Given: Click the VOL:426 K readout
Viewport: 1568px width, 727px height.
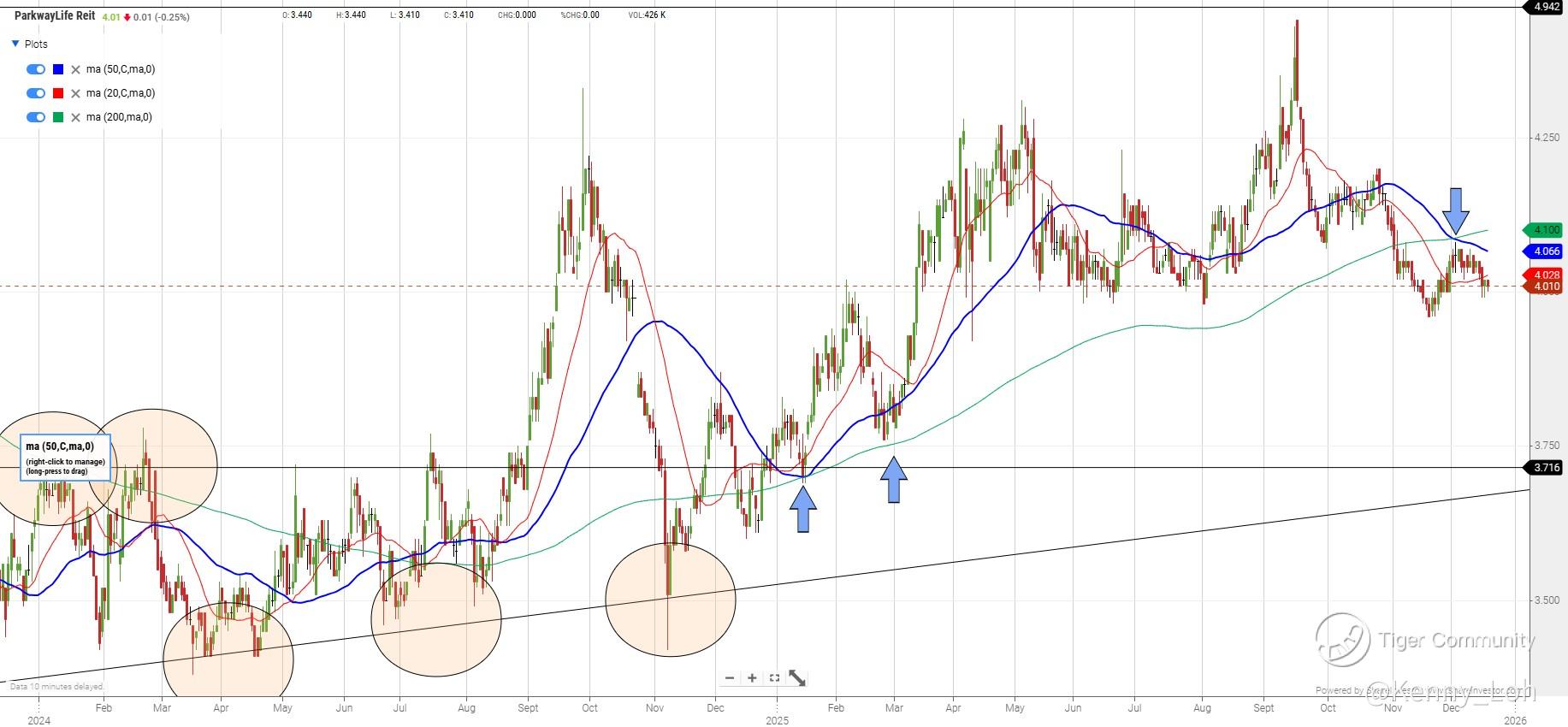Looking at the screenshot, I should 647,15.
